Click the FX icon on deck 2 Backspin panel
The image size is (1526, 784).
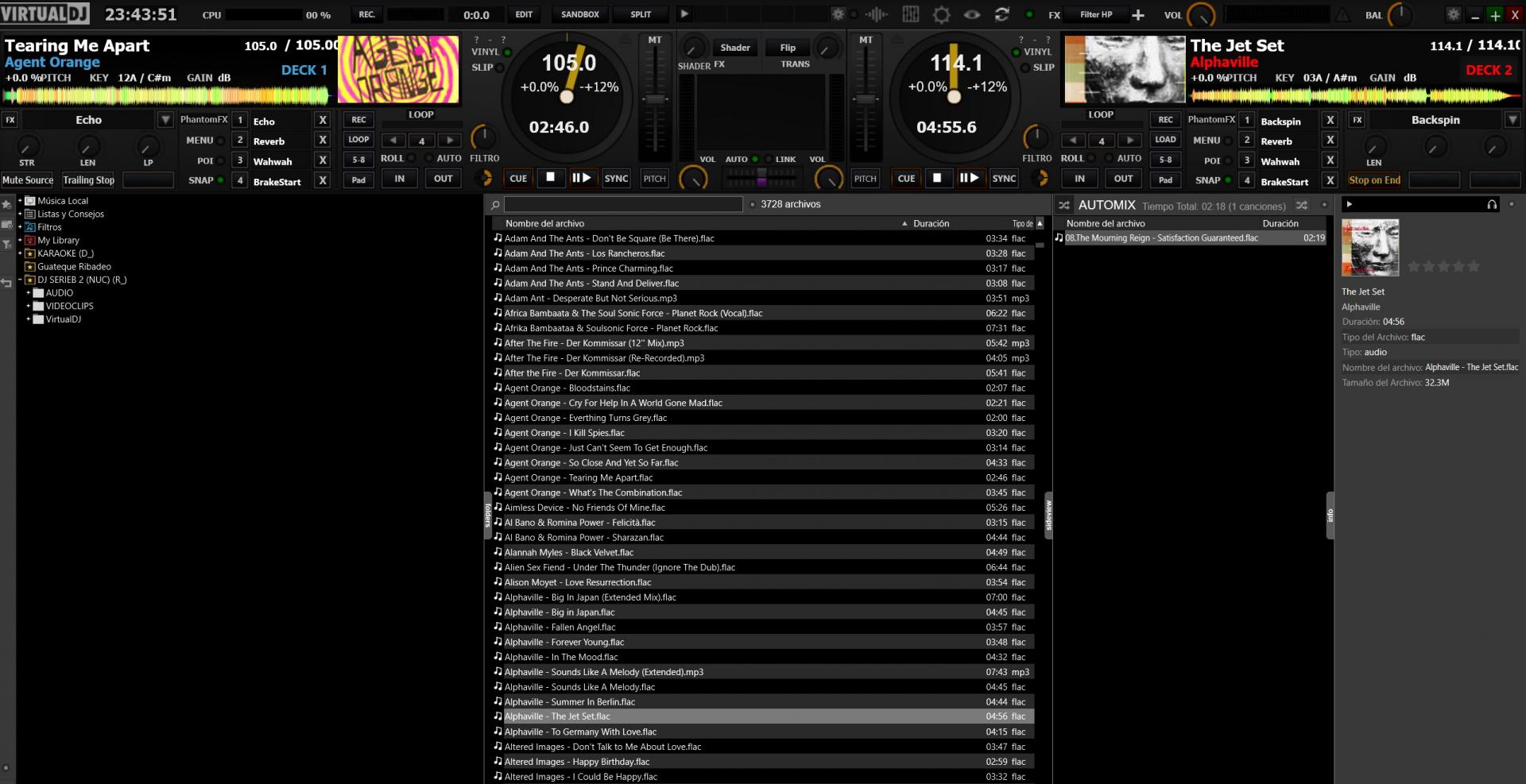point(1358,120)
